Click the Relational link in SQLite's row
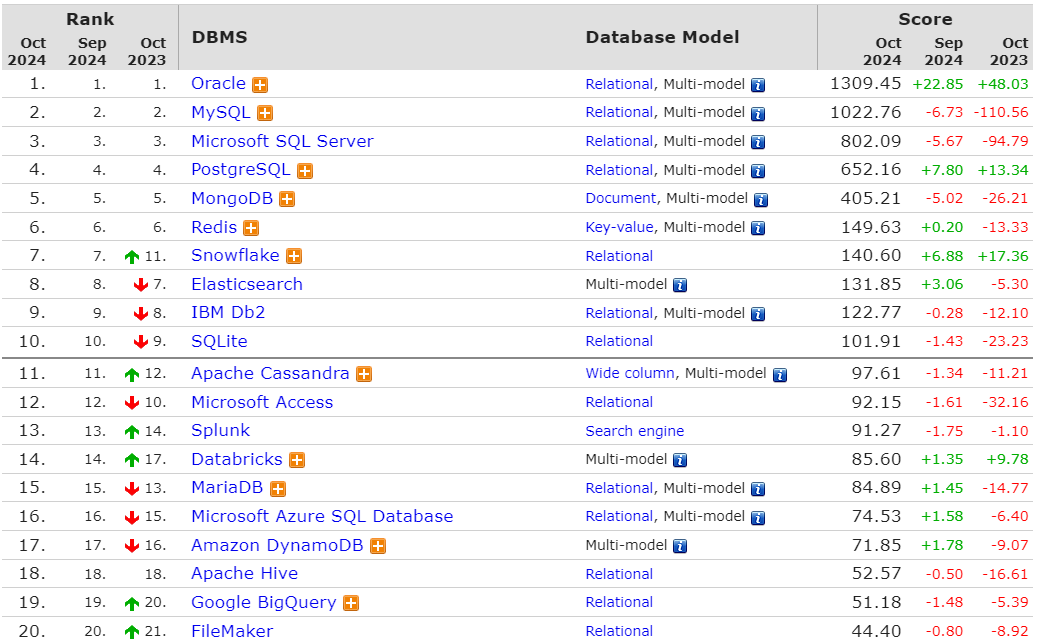The image size is (1049, 644). pyautogui.click(x=619, y=341)
